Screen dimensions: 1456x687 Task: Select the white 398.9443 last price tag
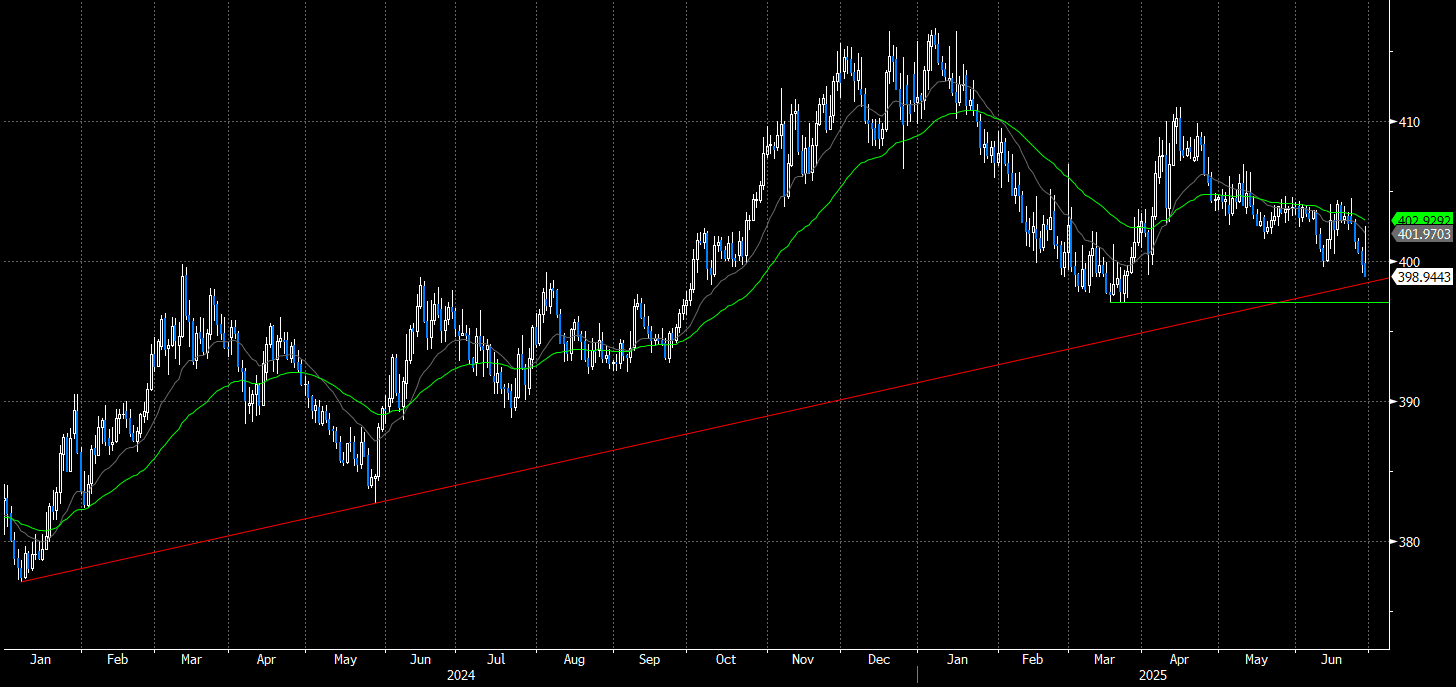(1424, 276)
